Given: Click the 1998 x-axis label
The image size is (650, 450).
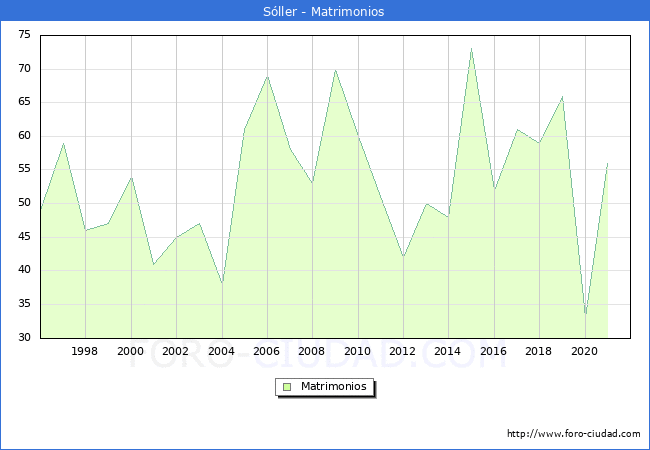Looking at the screenshot, I should point(85,351).
